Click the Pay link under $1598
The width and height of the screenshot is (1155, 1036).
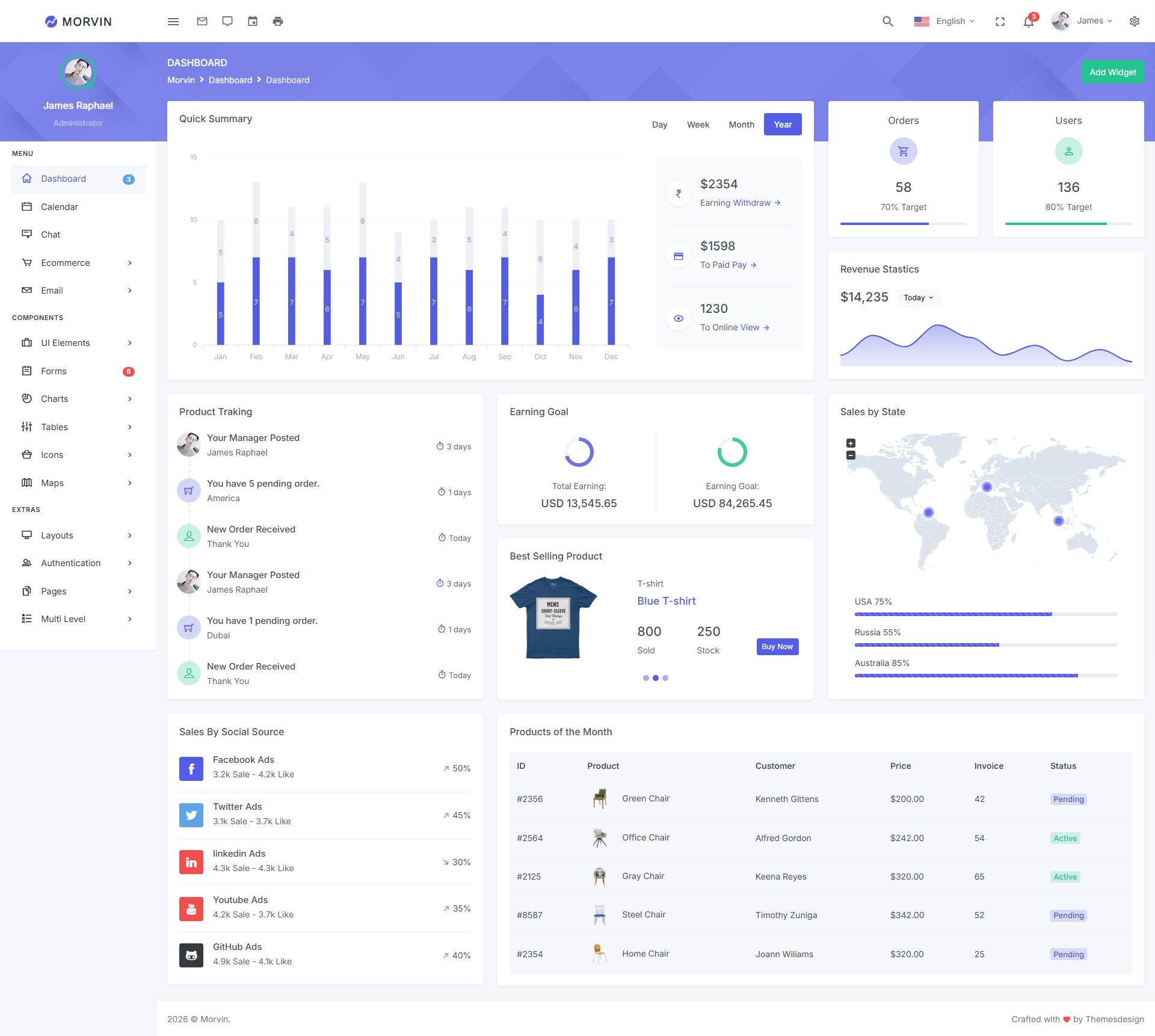tap(744, 265)
